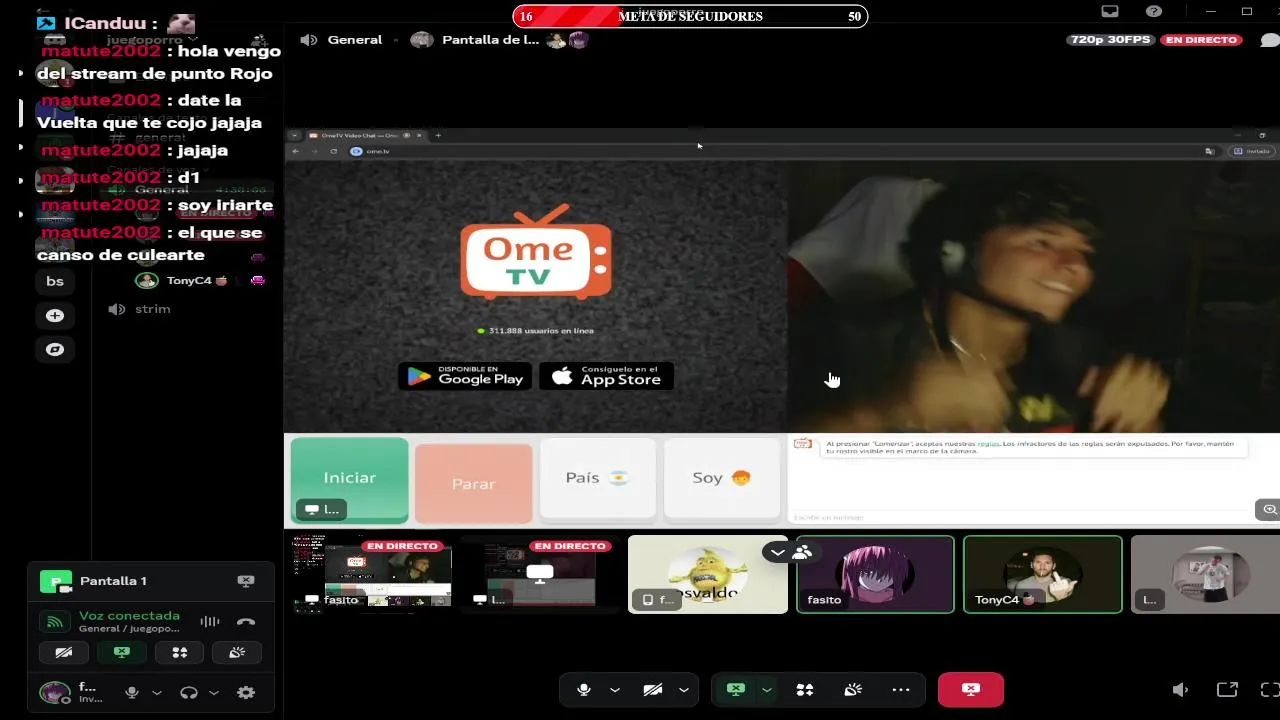1280x720 pixels.
Task: Select TonyC4 participant tile
Action: [1043, 574]
